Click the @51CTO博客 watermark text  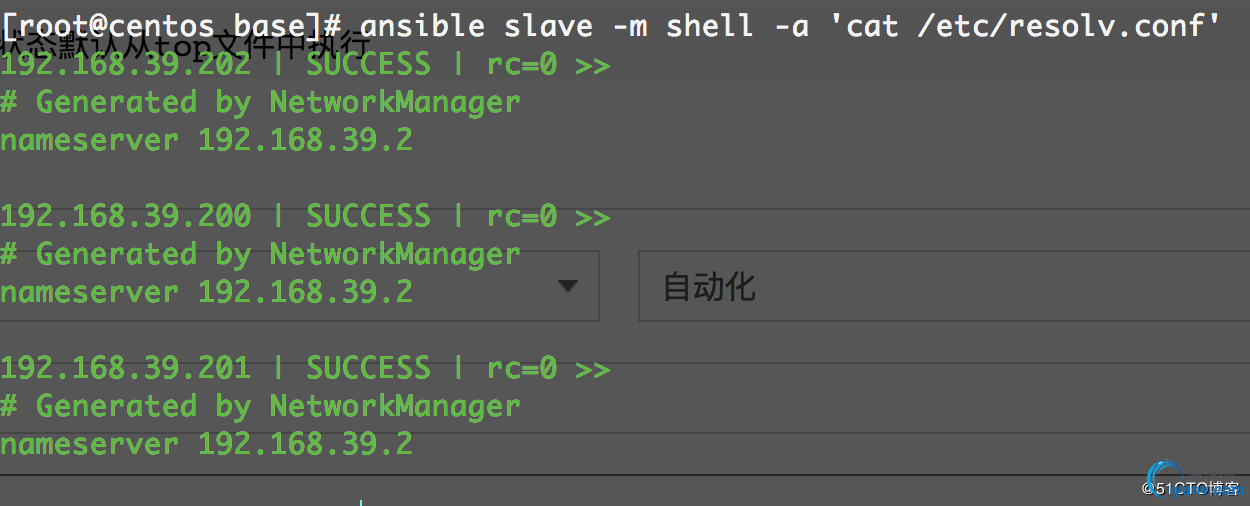click(1190, 488)
